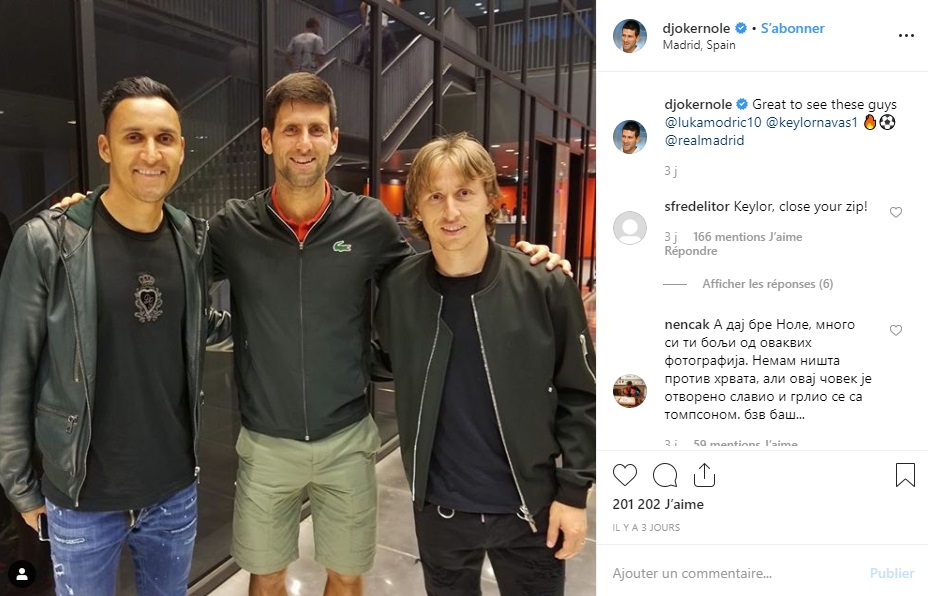Follow with the S'abonner button

click(792, 28)
